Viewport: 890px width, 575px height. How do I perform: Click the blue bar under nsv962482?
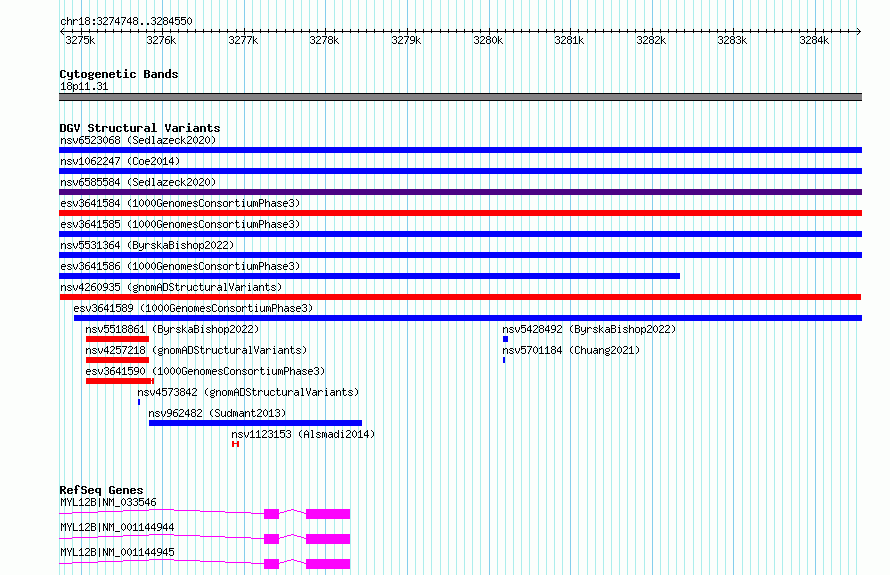(255, 423)
